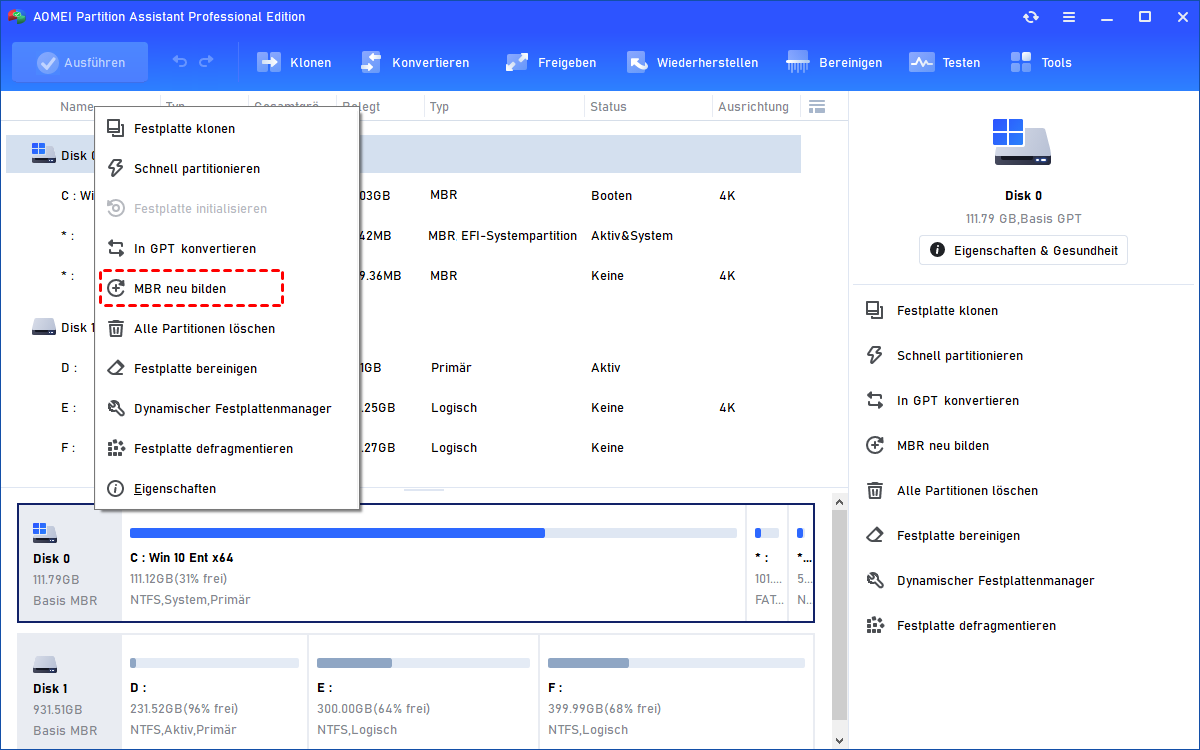The height and width of the screenshot is (750, 1200).
Task: Select Dynamischer Festplattenmanager in right panel
Action: point(995,580)
